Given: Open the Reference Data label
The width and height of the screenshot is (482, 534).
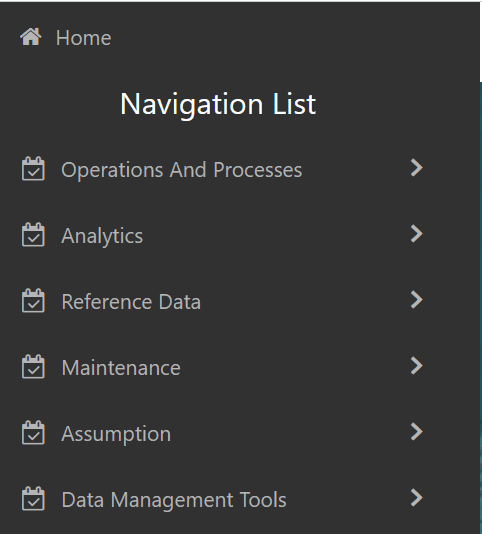Looking at the screenshot, I should [131, 302].
